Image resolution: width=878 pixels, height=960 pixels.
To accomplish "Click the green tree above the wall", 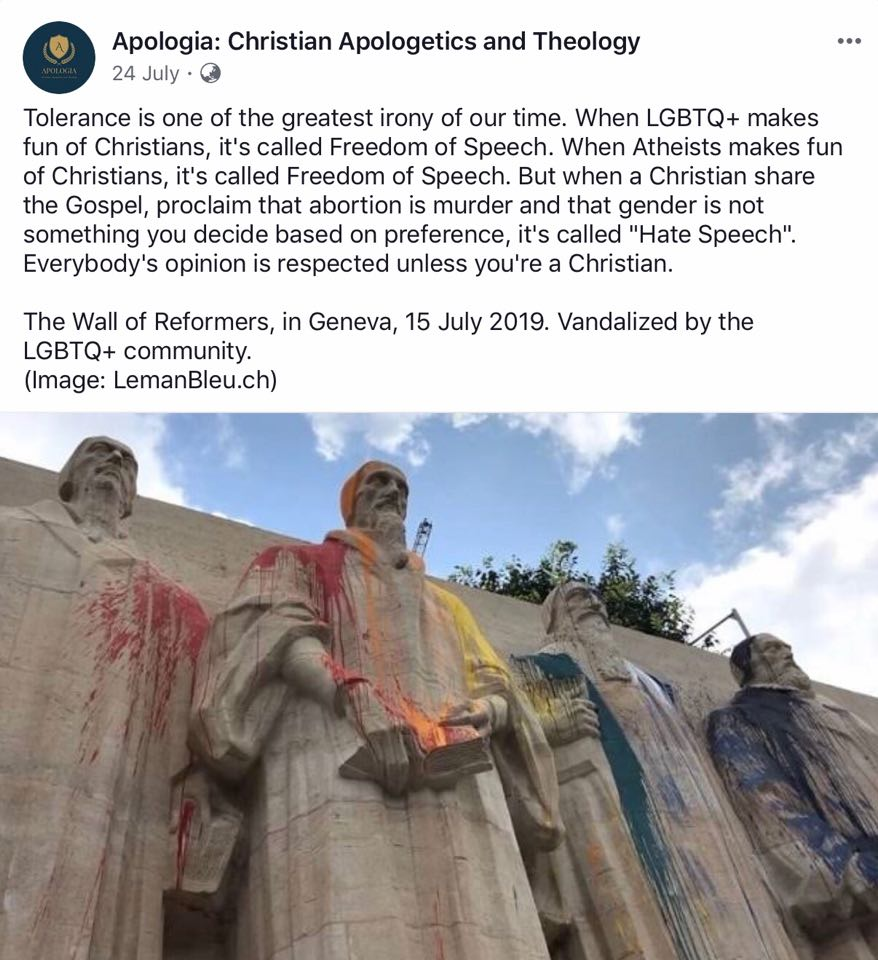I will (582, 588).
